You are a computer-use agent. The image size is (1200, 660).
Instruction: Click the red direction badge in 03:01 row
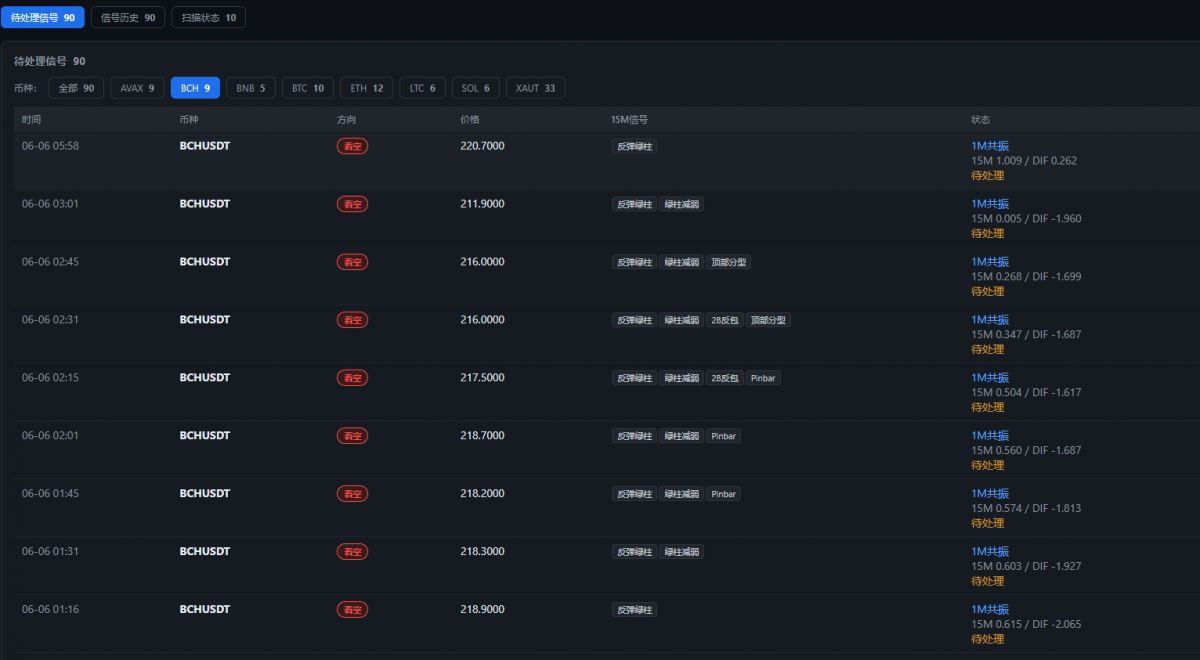(353, 204)
